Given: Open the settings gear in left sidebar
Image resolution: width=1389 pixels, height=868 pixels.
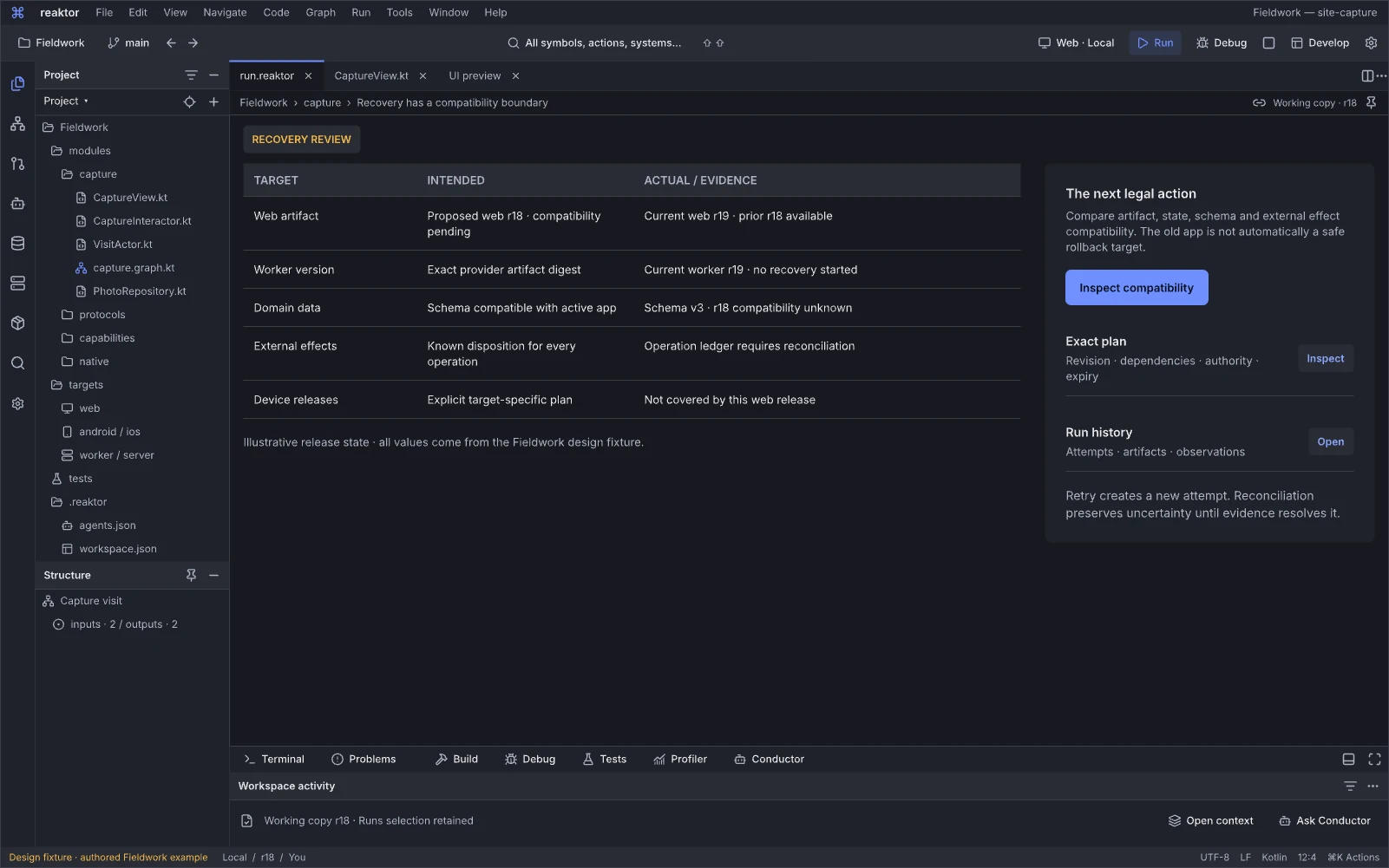Looking at the screenshot, I should click(x=17, y=404).
